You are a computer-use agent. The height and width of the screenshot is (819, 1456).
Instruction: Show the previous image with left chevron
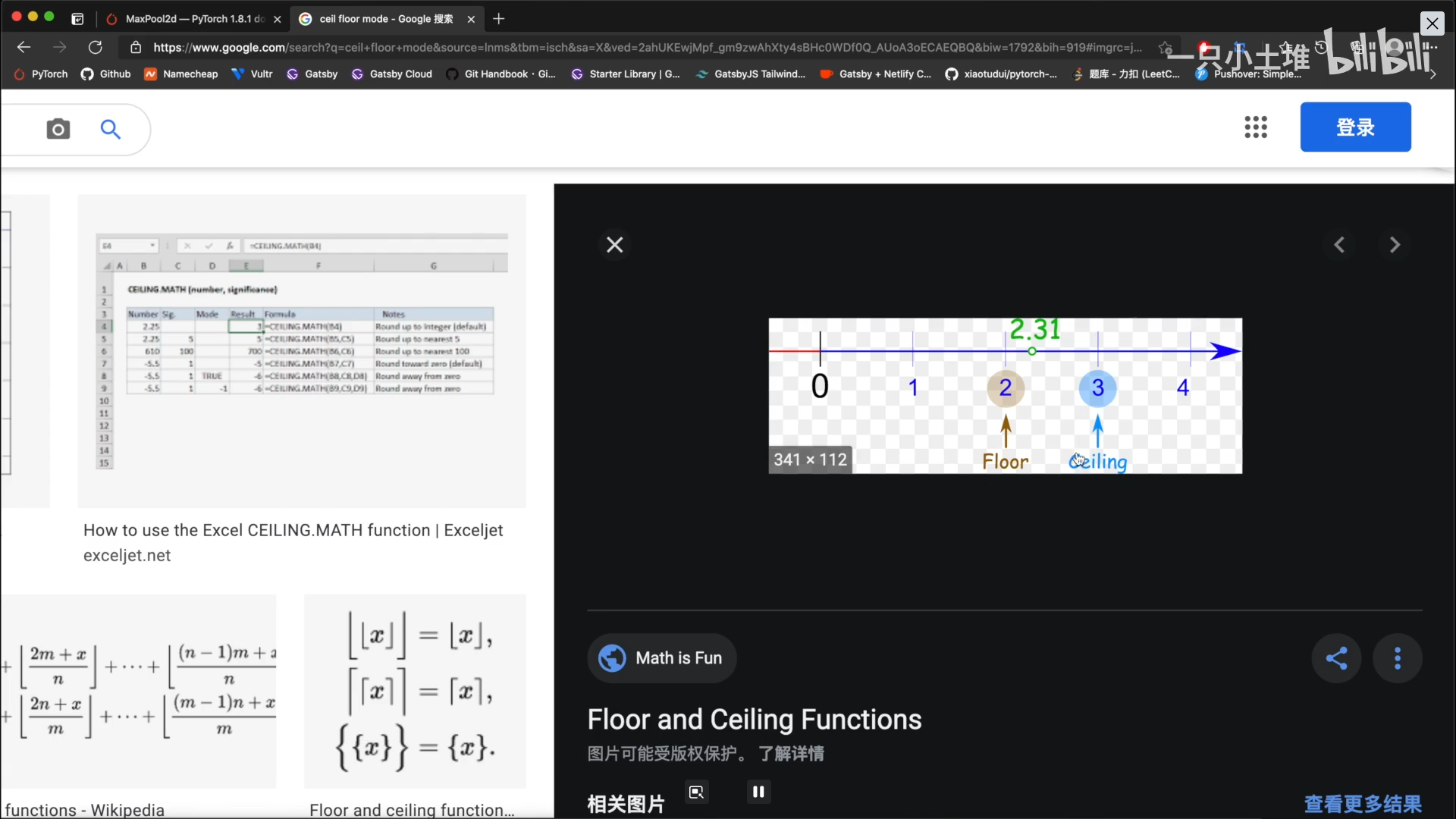[1339, 245]
